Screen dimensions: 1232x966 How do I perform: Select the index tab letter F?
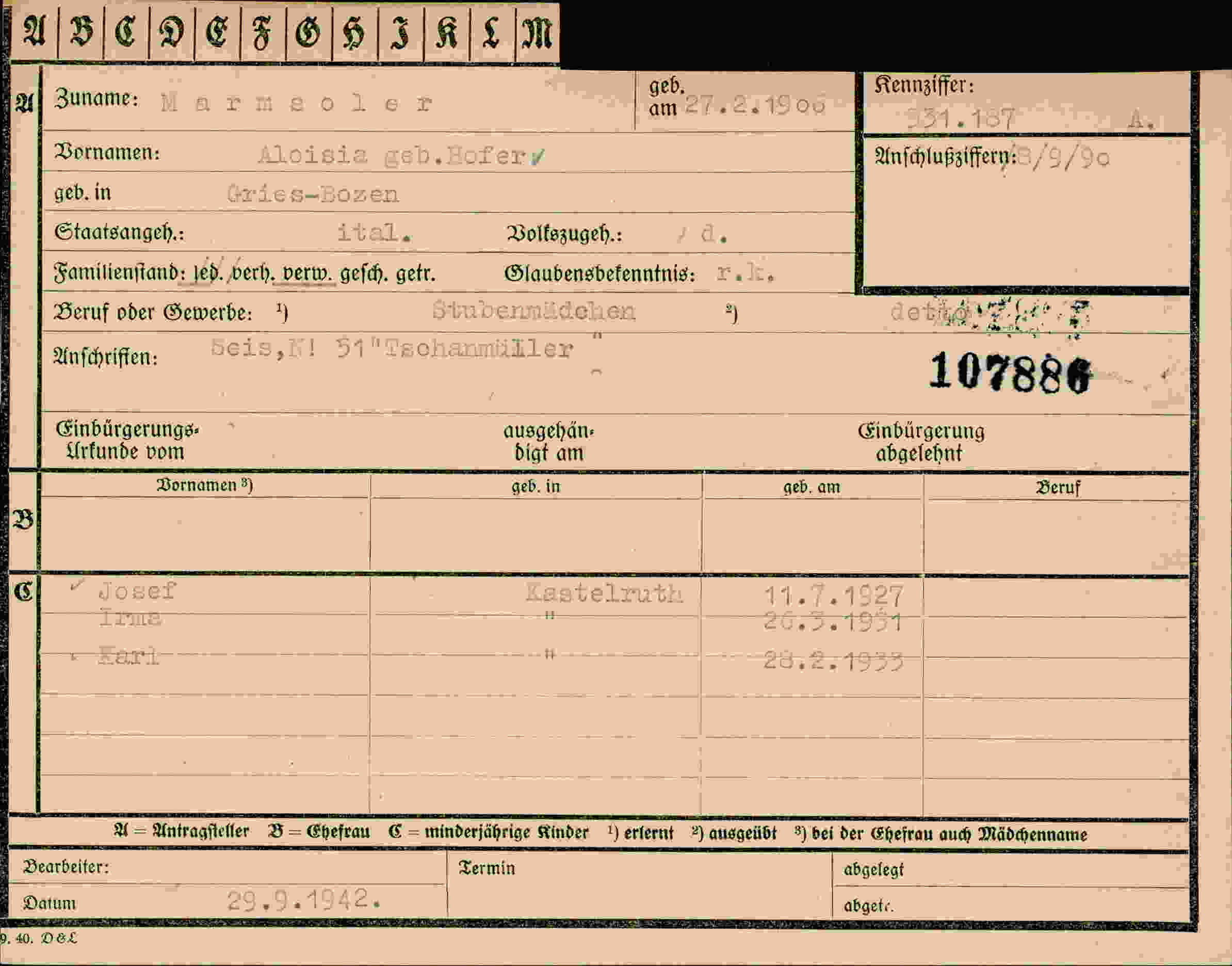coord(262,33)
